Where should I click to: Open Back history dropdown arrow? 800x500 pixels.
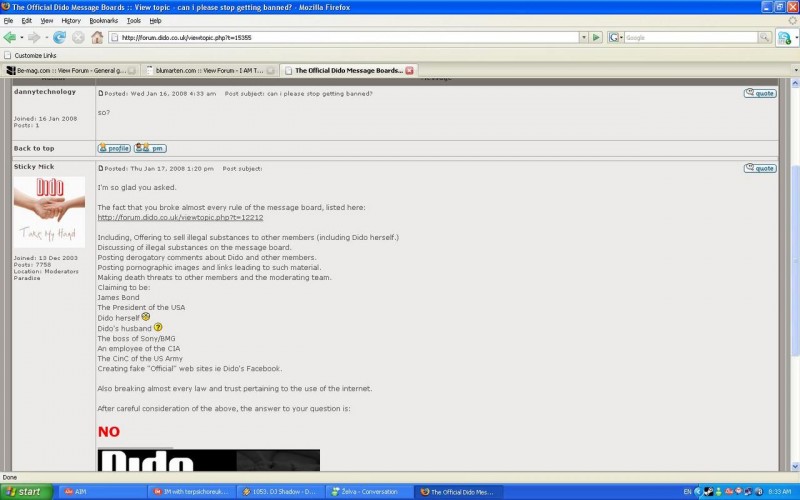(21, 37)
